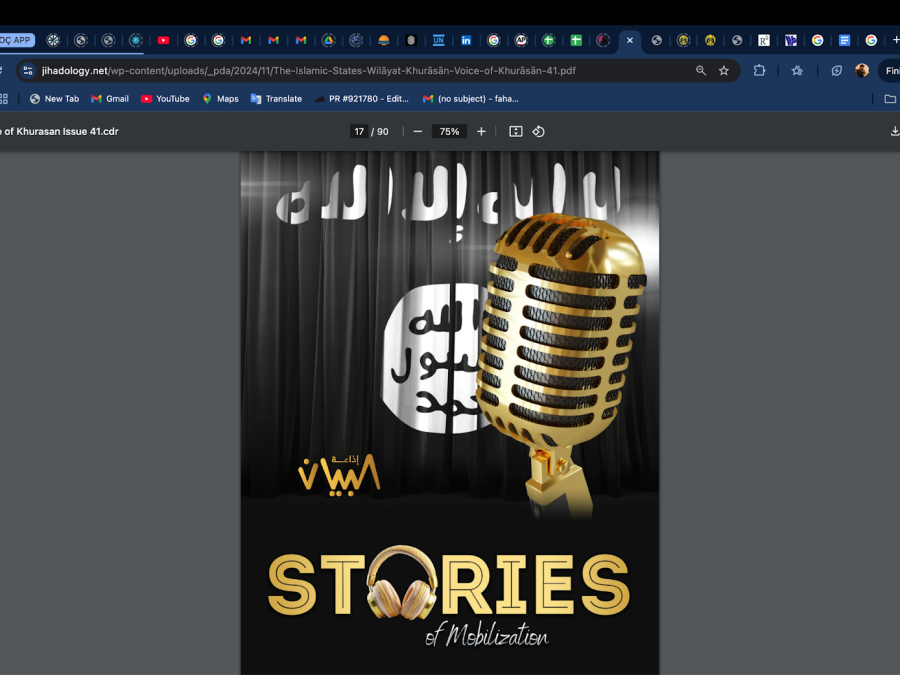Open the (no subject) - faha... bookmark
The image size is (900, 675).
pyautogui.click(x=471, y=99)
